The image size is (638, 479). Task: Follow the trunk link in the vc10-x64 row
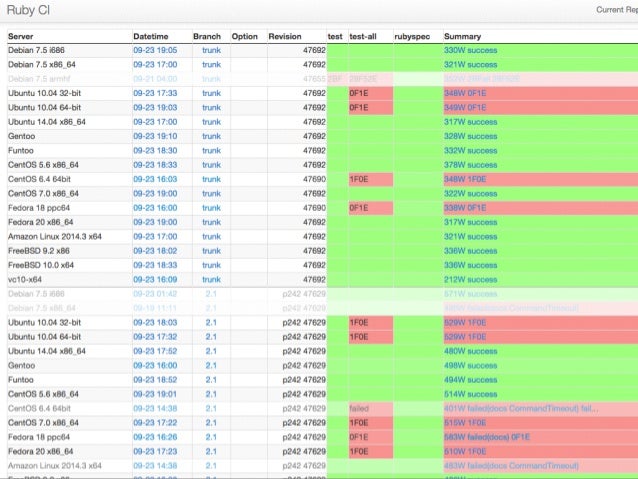(x=212, y=280)
